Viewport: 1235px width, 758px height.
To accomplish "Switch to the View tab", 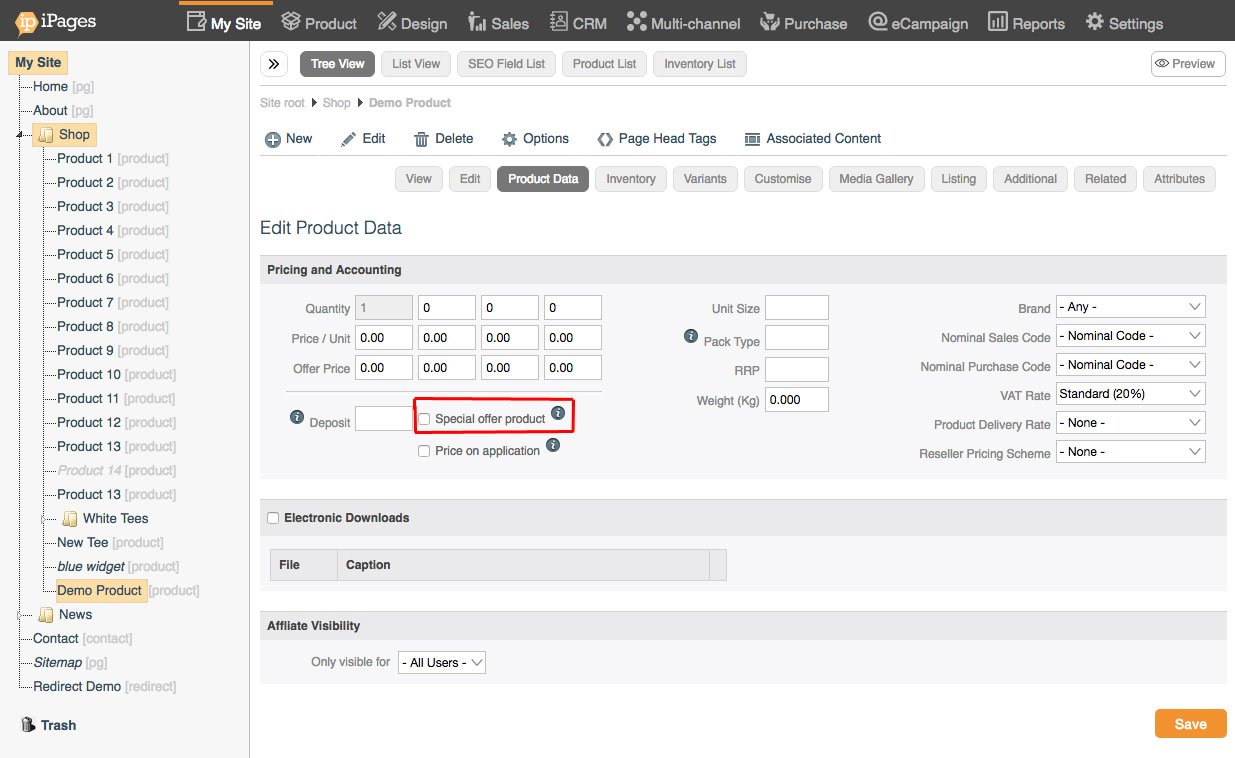I will pos(419,179).
